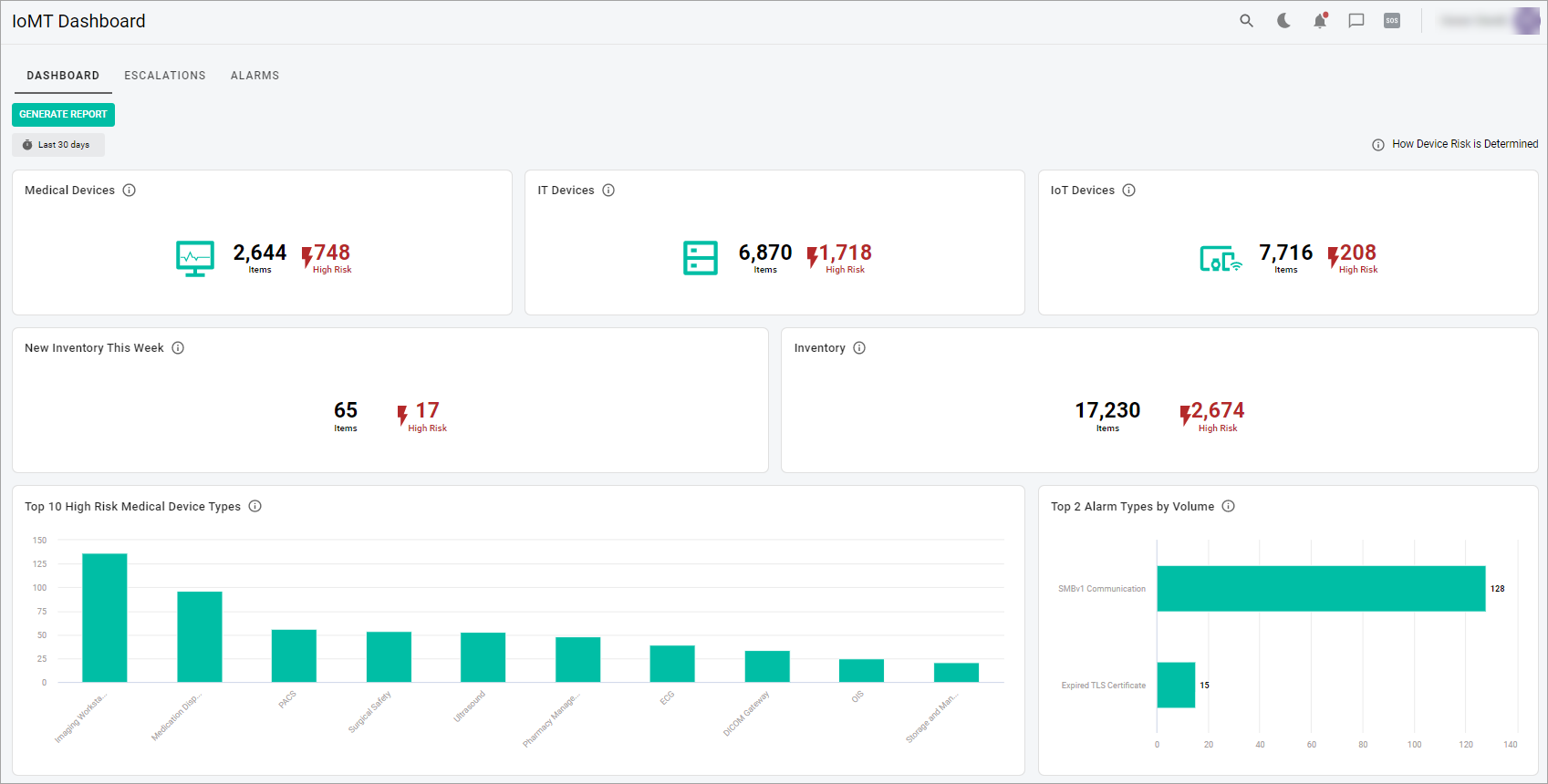Viewport: 1548px width, 784px height.
Task: Open the search magnifier icon
Action: pyautogui.click(x=1246, y=21)
